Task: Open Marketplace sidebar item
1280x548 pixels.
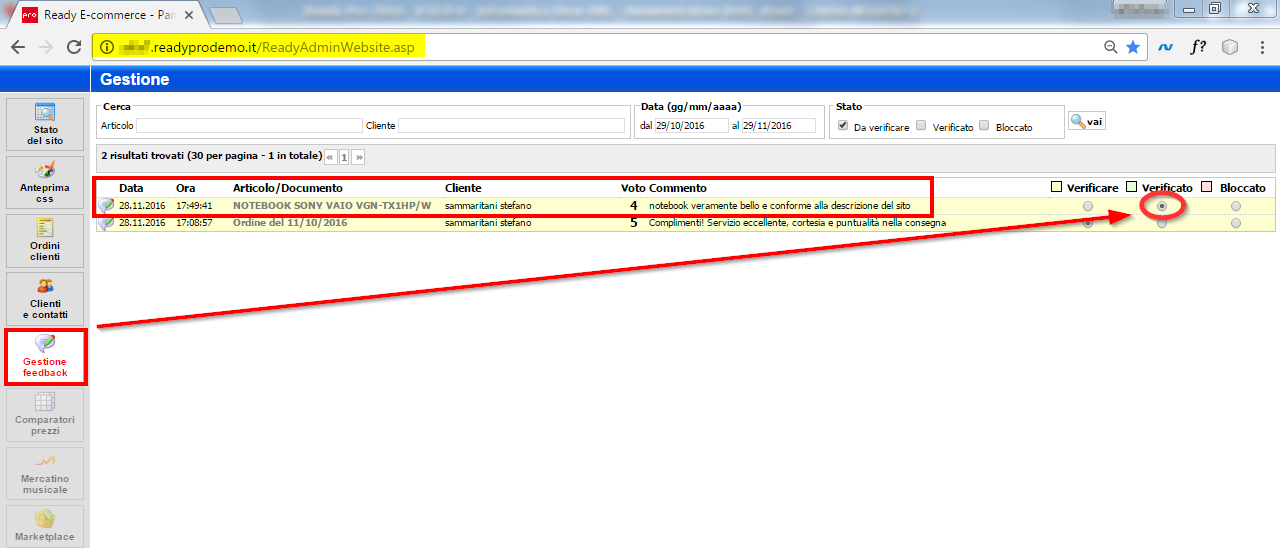Action: [45, 526]
